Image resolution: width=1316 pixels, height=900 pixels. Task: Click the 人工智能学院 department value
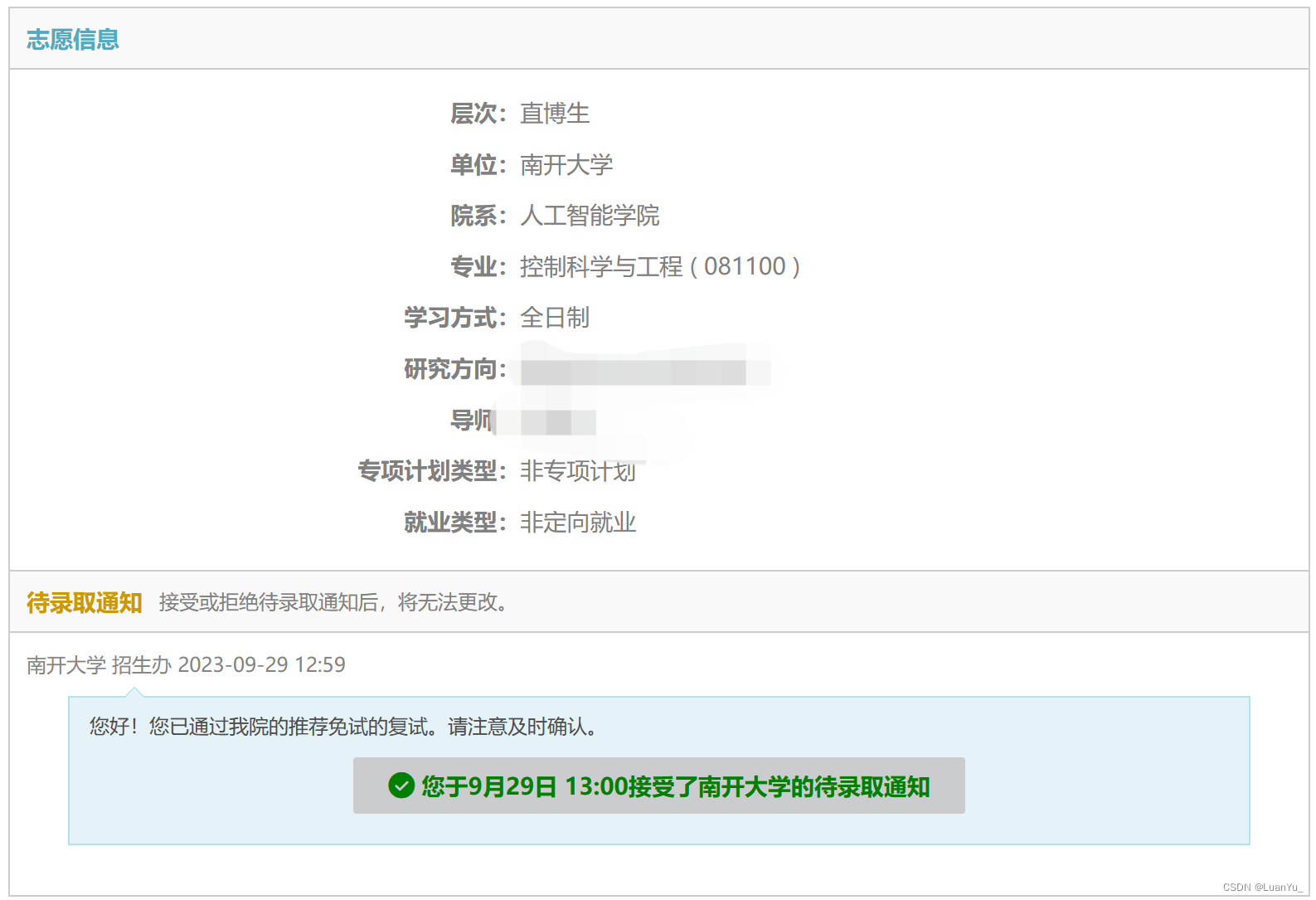point(590,216)
